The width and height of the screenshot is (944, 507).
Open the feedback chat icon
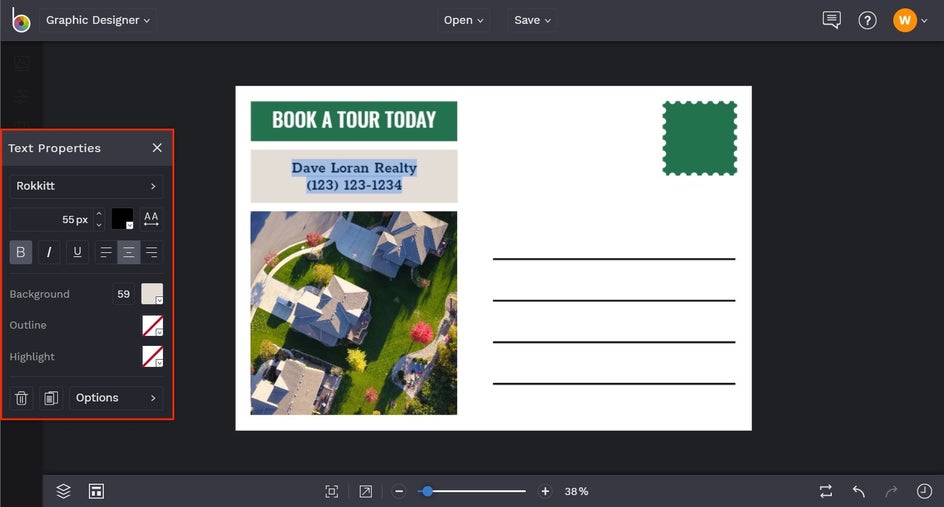[x=831, y=20]
